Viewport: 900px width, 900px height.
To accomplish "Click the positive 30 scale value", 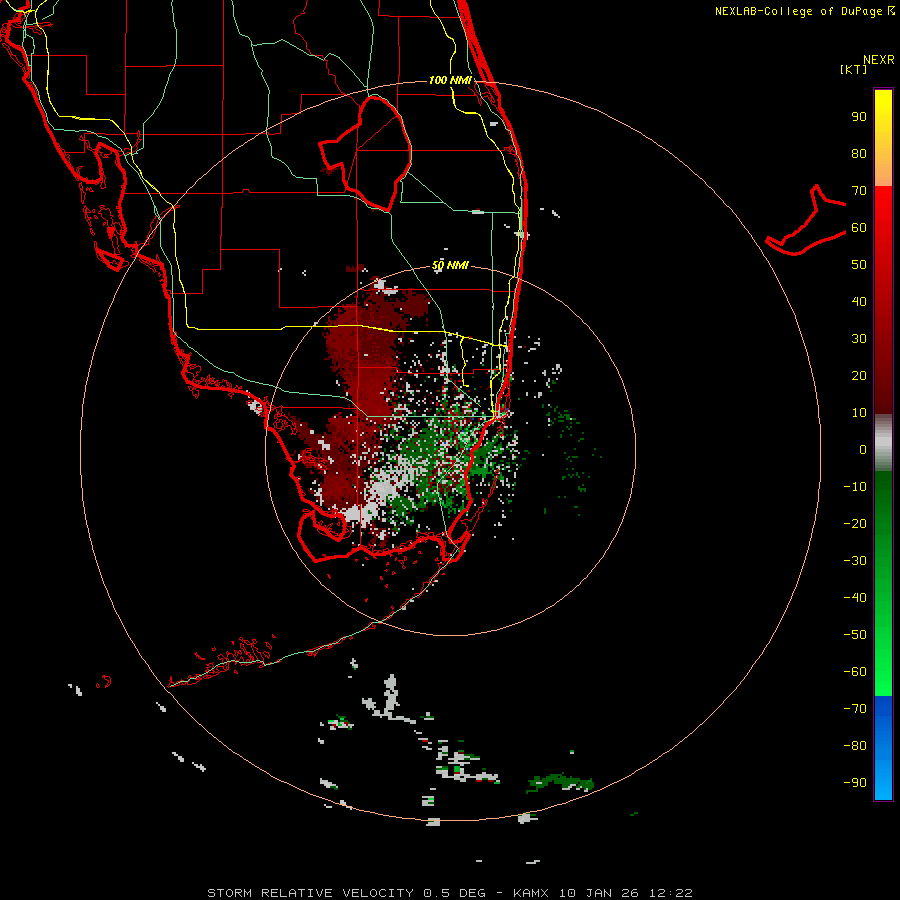I will click(x=859, y=339).
